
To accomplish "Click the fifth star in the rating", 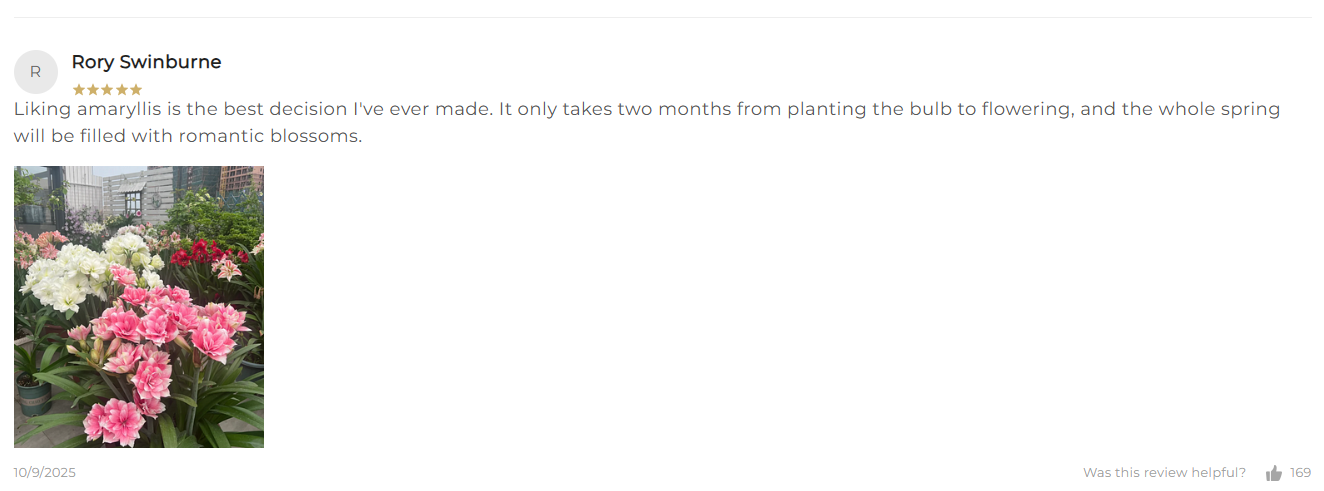I will pyautogui.click(x=136, y=90).
